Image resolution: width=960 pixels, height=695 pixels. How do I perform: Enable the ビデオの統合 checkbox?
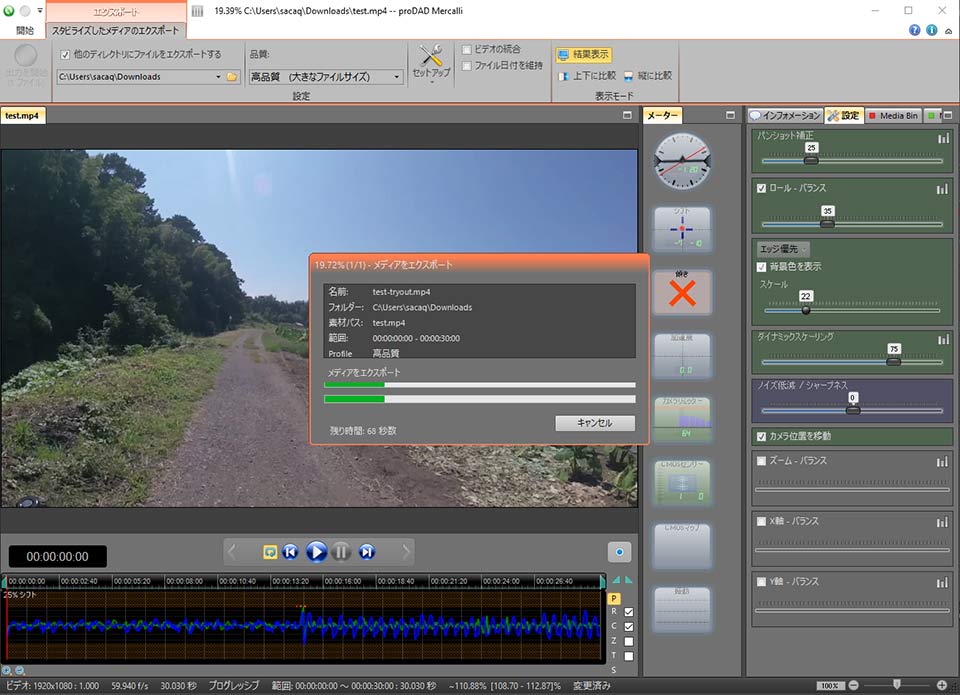(x=467, y=50)
